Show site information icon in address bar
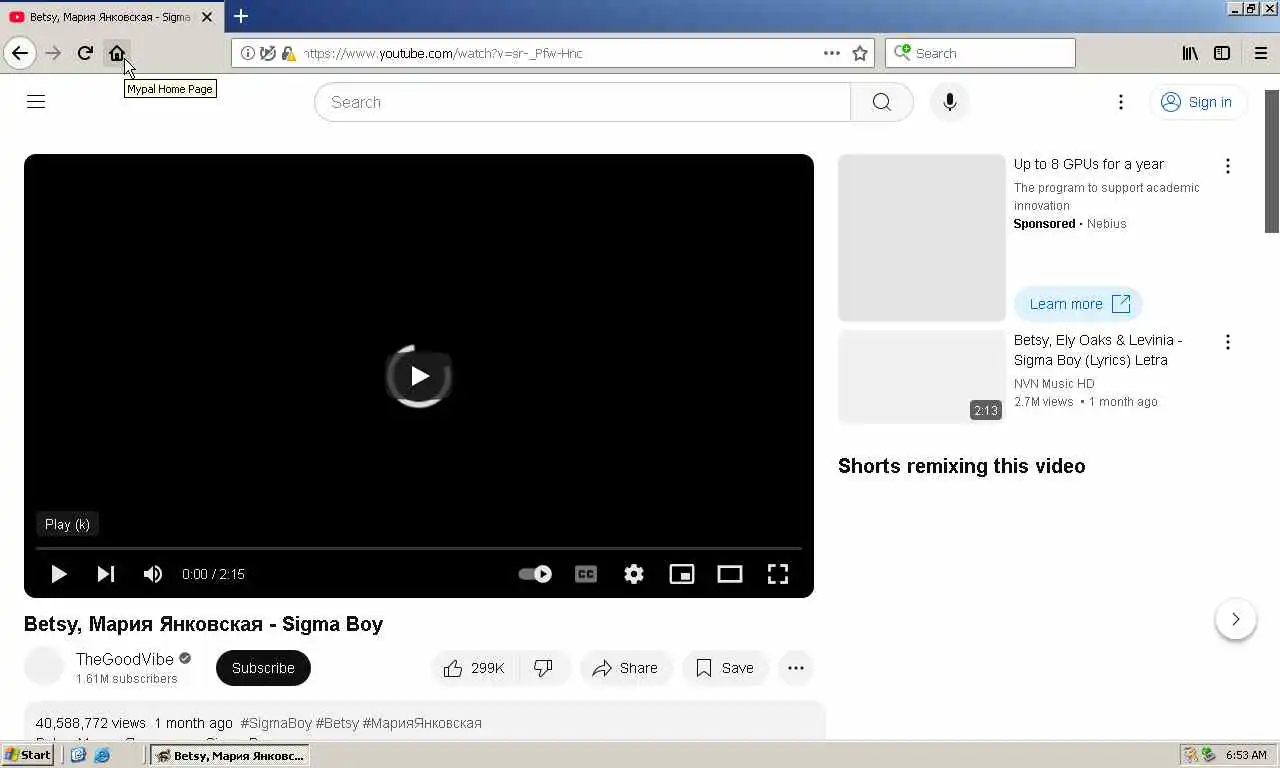The image size is (1280, 768). coord(248,53)
